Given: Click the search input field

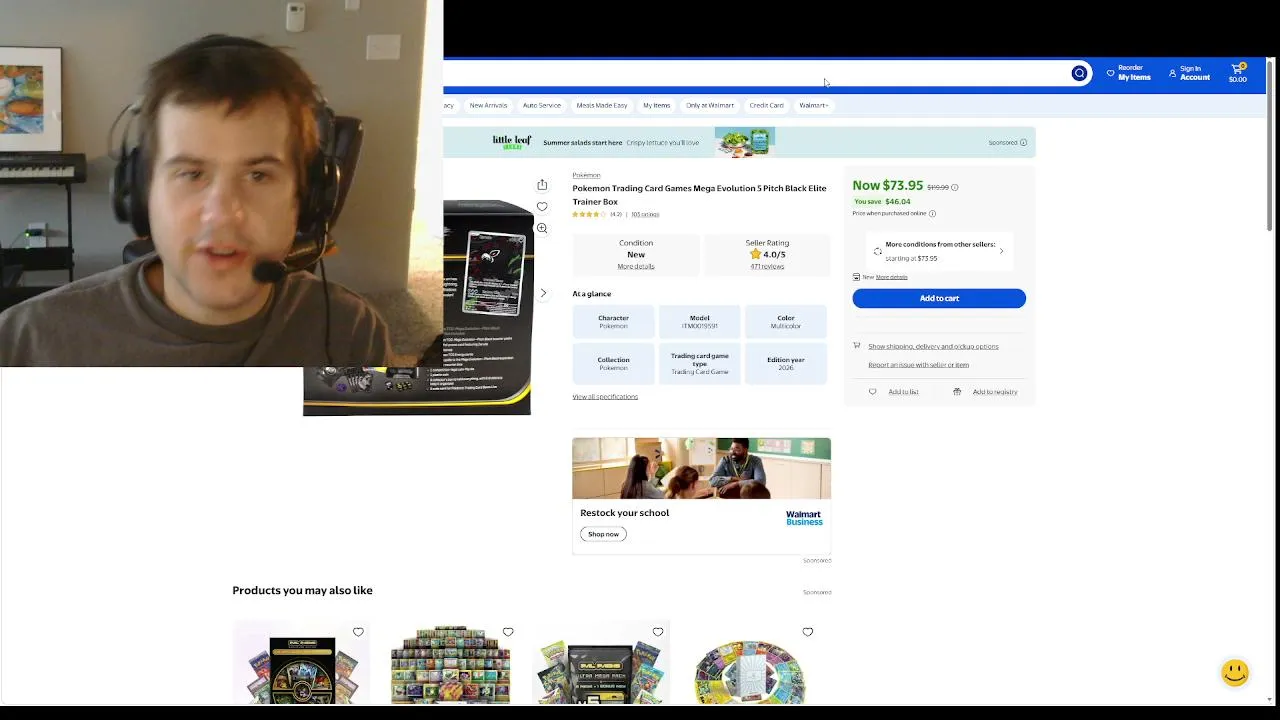Looking at the screenshot, I should click(x=755, y=73).
